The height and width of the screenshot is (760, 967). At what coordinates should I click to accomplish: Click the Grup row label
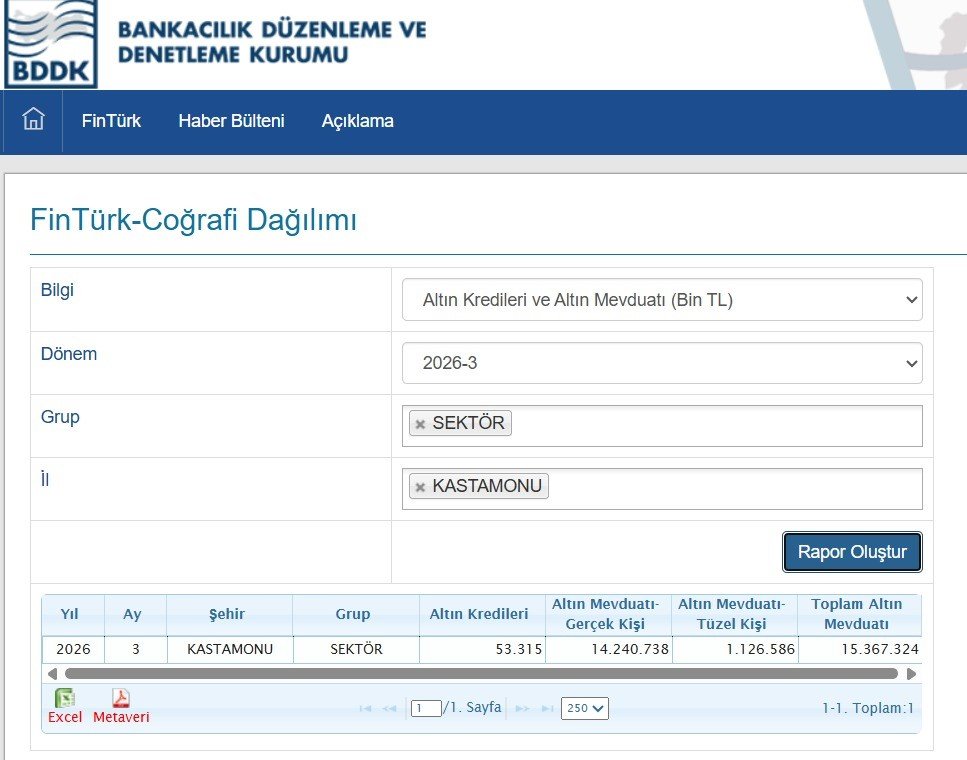click(60, 417)
